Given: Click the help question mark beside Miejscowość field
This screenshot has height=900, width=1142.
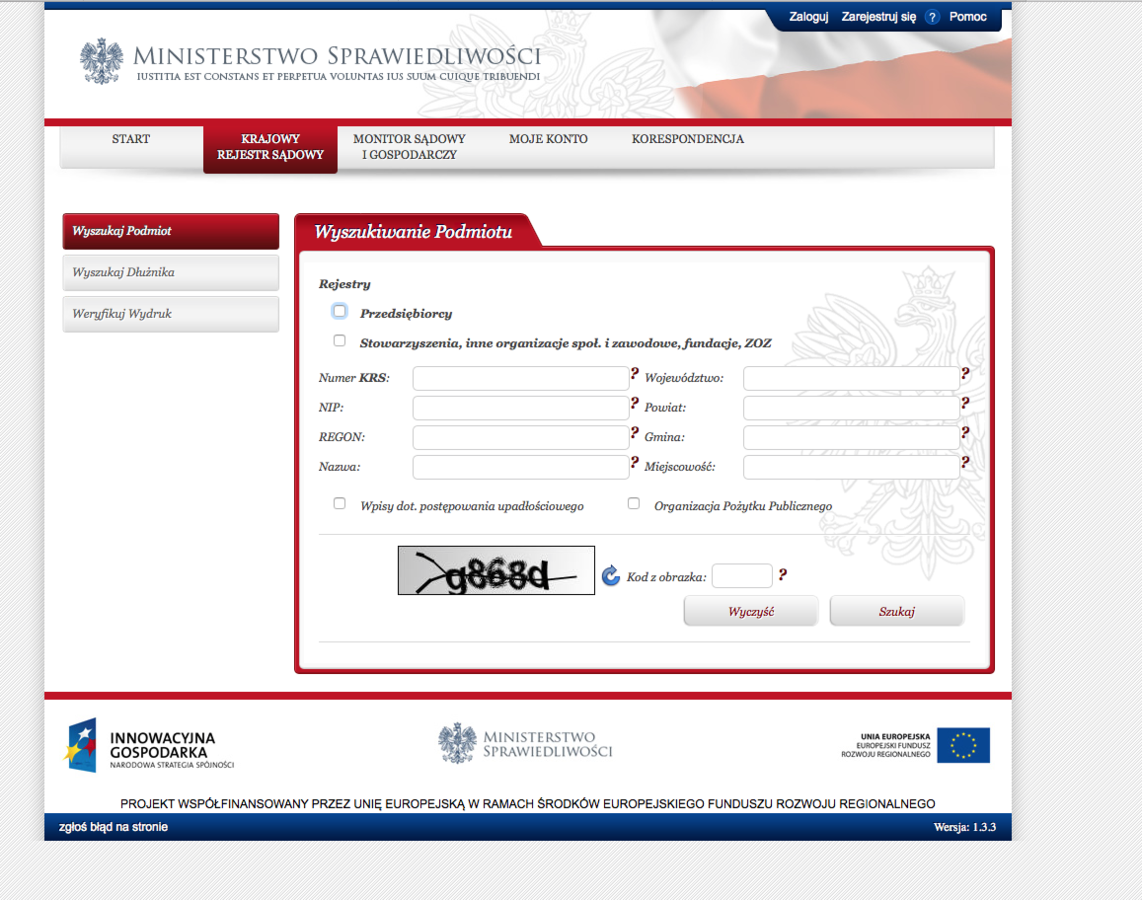Looking at the screenshot, I should point(965,463).
